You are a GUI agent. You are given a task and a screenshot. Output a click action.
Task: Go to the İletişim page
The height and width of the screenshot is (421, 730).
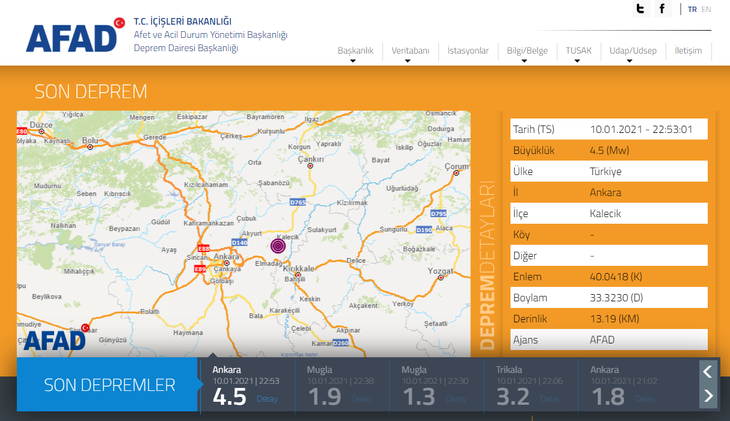click(x=688, y=51)
